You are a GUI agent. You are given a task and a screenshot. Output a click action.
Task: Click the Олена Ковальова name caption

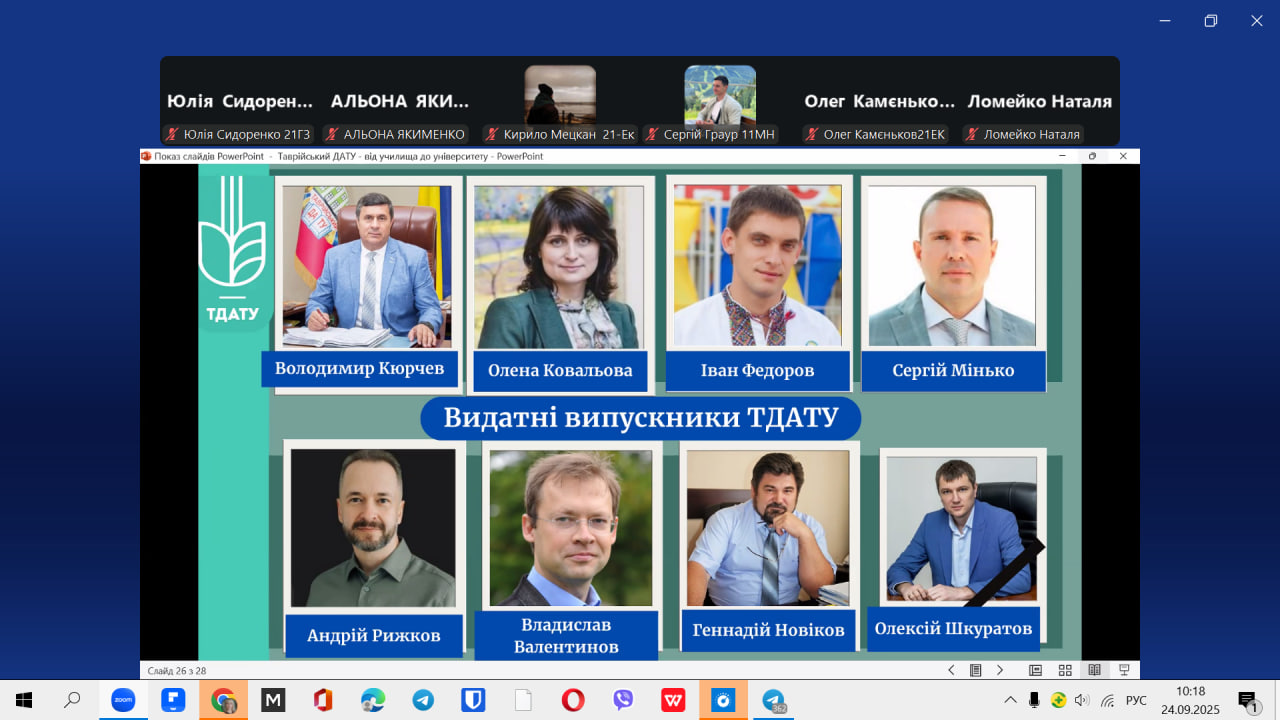point(560,370)
